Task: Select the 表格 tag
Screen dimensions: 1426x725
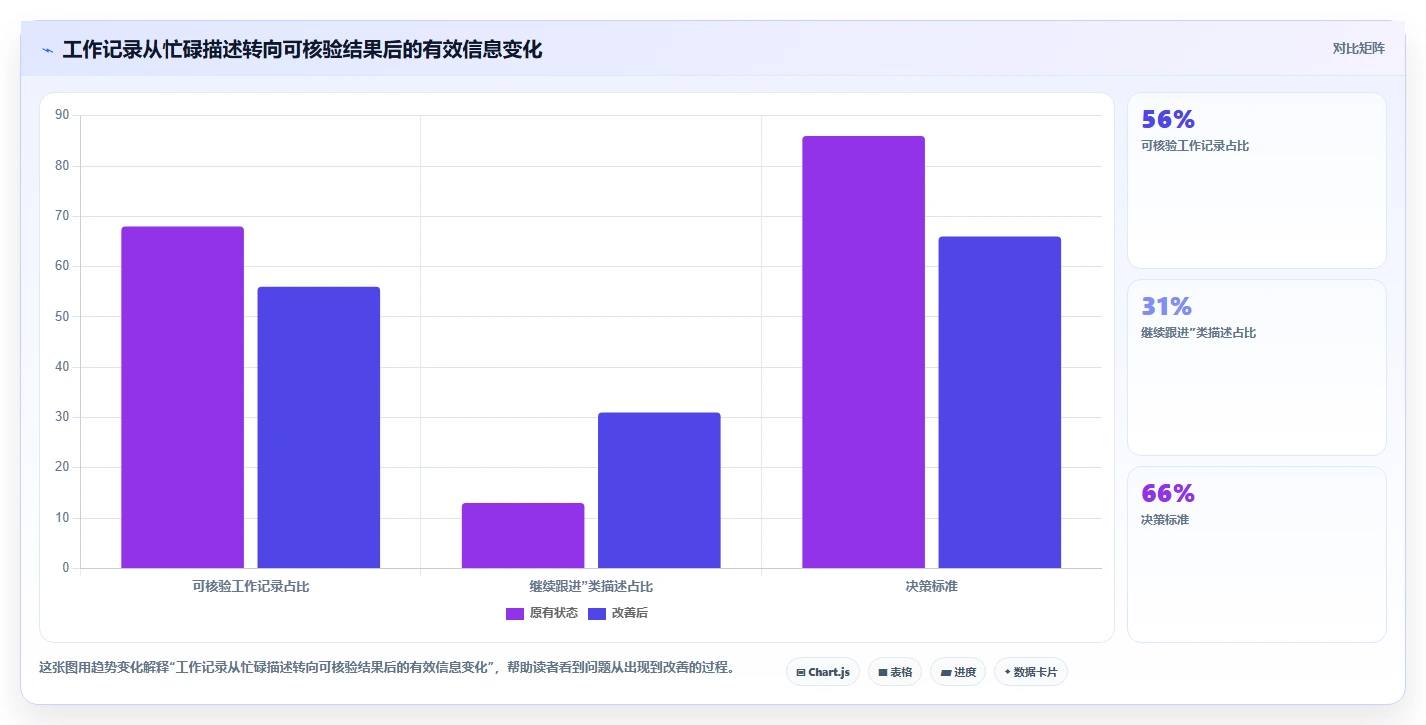Action: click(x=895, y=672)
